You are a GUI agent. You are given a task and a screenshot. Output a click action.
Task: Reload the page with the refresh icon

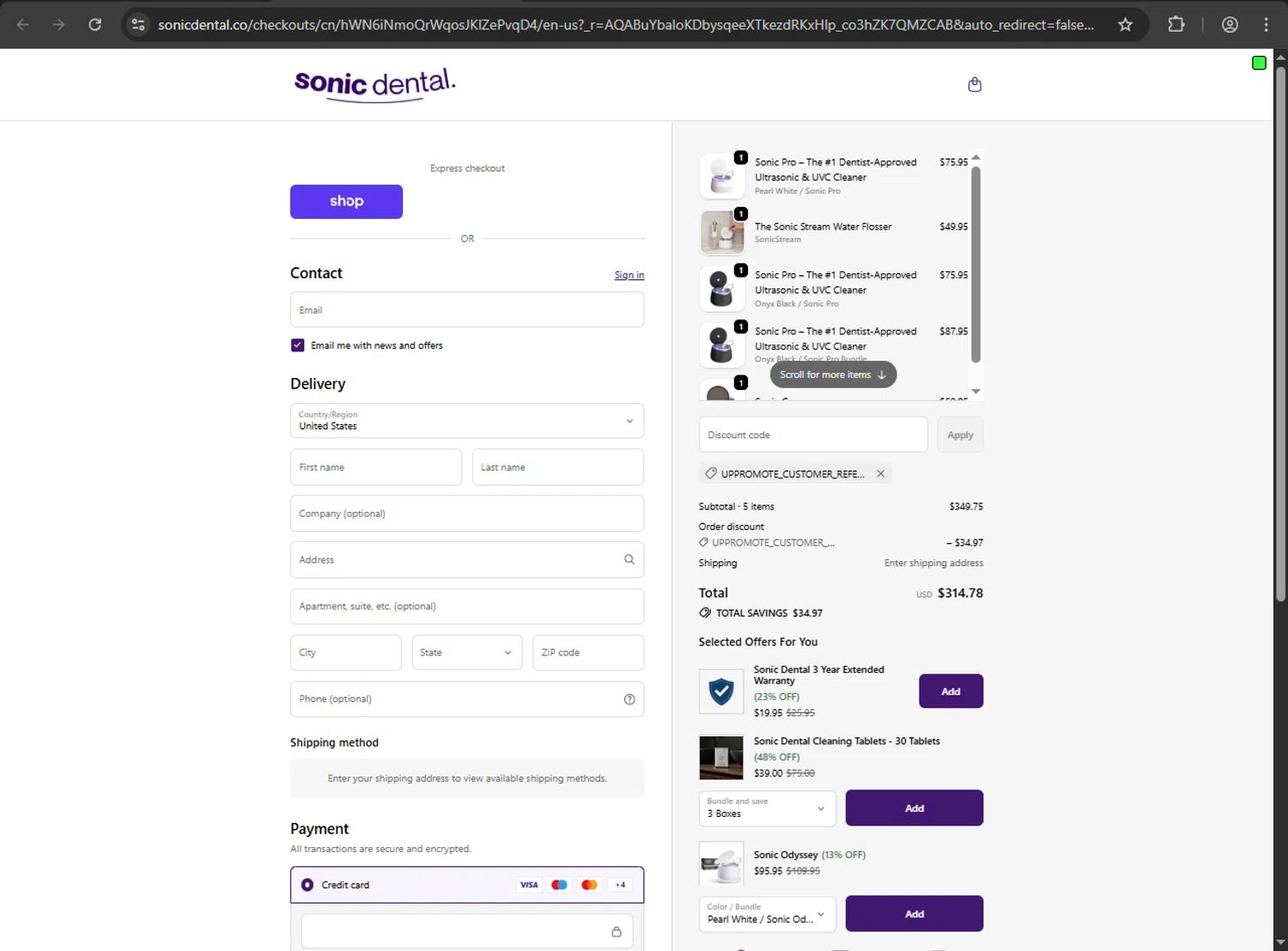[x=95, y=25]
